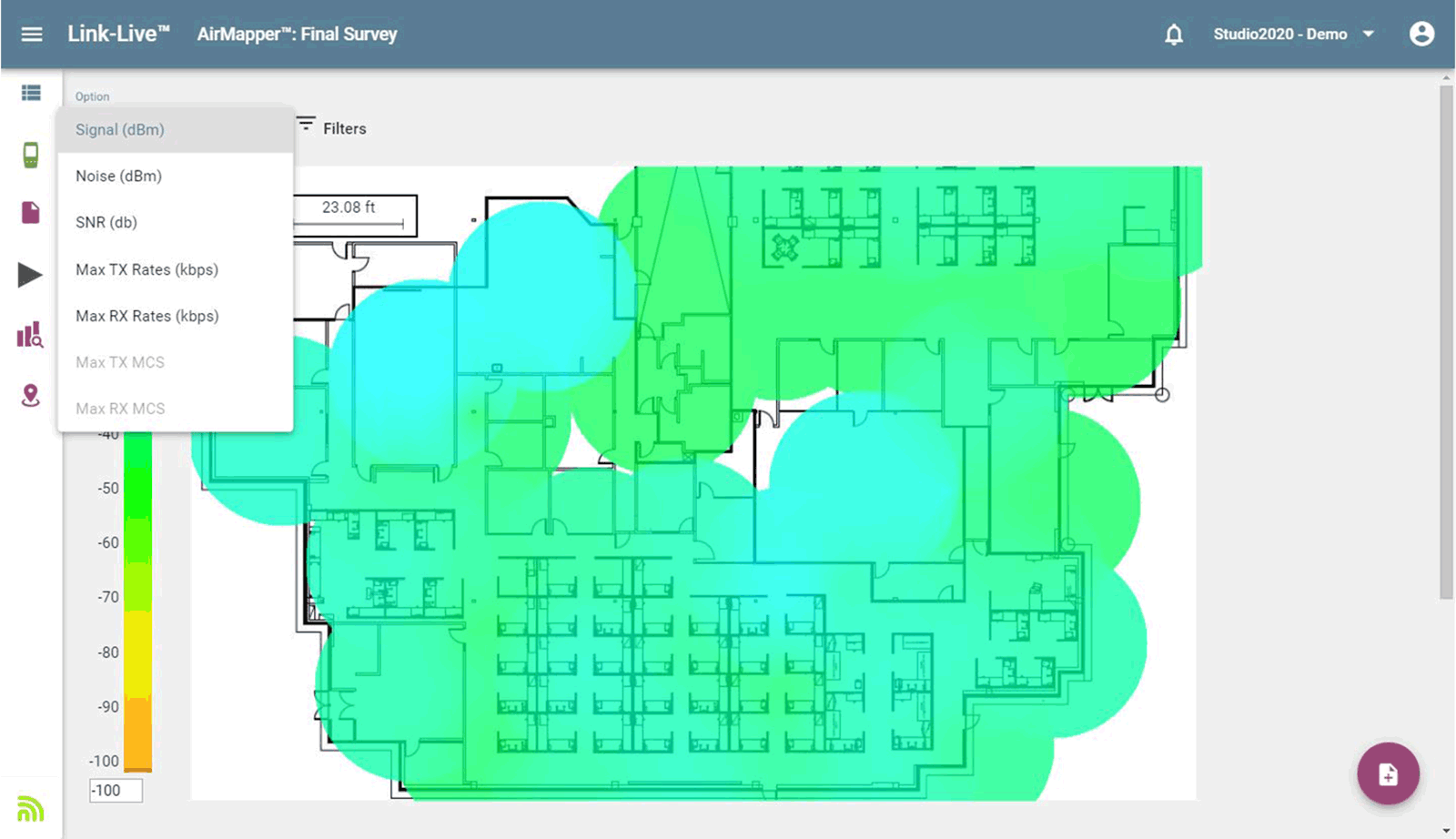Select Signal (dBm) option

coord(176,129)
